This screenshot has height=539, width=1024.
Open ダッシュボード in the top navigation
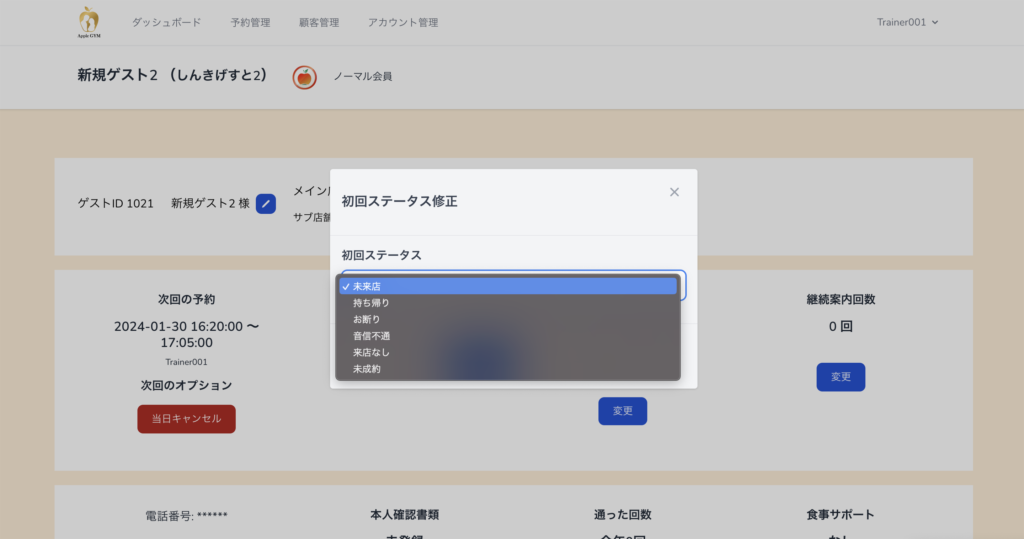pyautogui.click(x=166, y=22)
